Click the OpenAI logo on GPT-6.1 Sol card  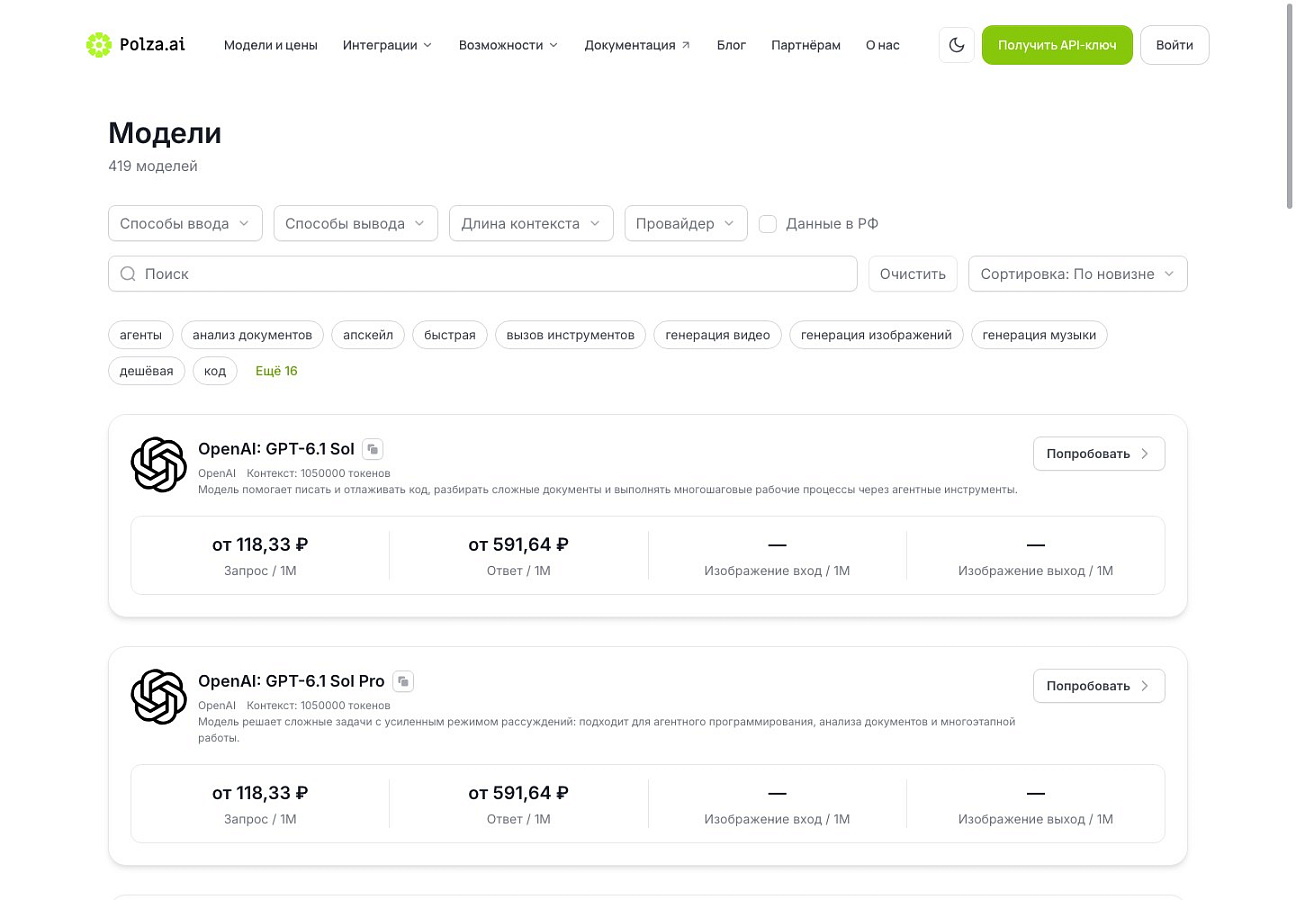[x=159, y=465]
